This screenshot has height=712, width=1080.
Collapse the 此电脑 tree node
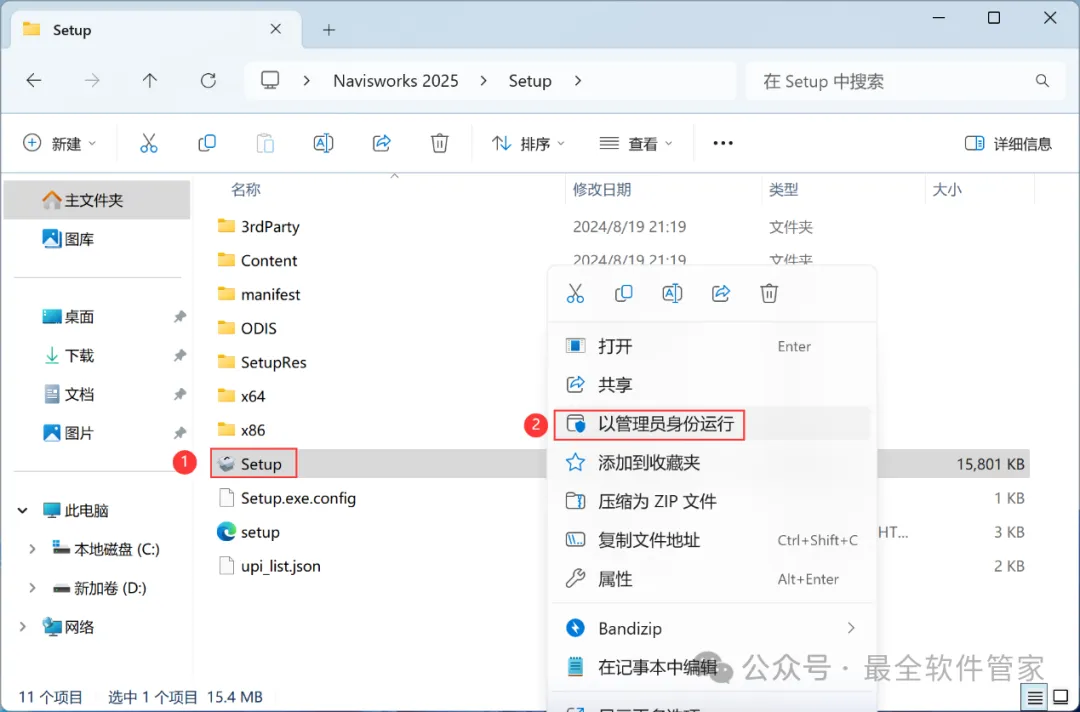point(22,511)
